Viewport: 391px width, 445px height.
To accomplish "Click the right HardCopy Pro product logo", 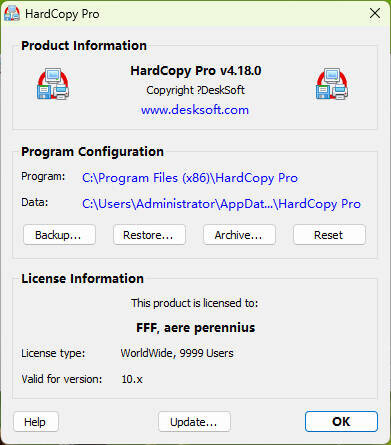I will [x=332, y=84].
